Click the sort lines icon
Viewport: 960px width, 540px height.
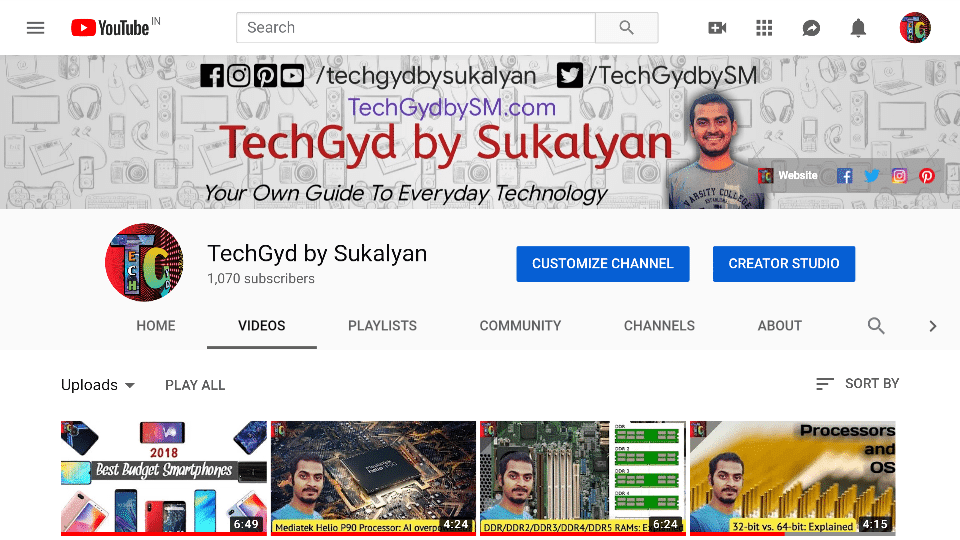pyautogui.click(x=825, y=384)
